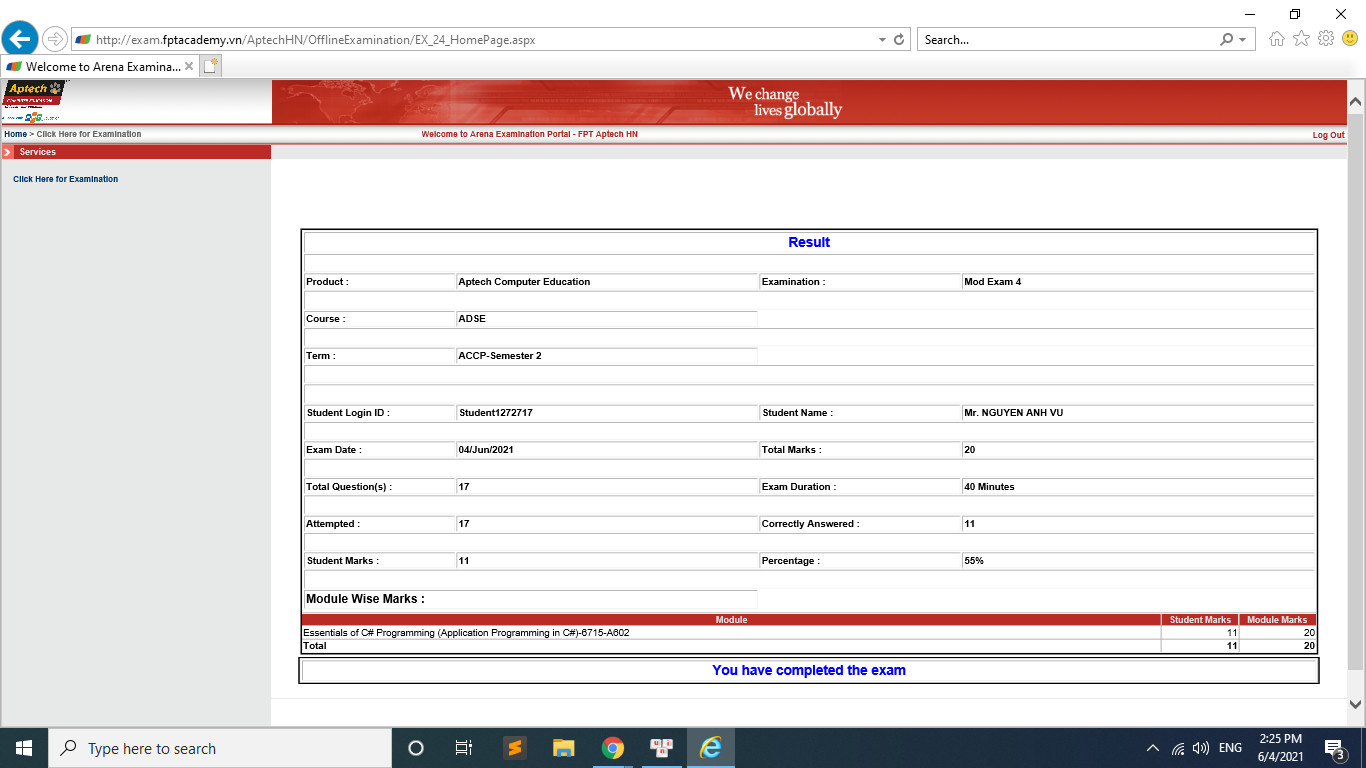The width and height of the screenshot is (1366, 768).
Task: Click the Module Marks column header
Action: click(x=1277, y=620)
